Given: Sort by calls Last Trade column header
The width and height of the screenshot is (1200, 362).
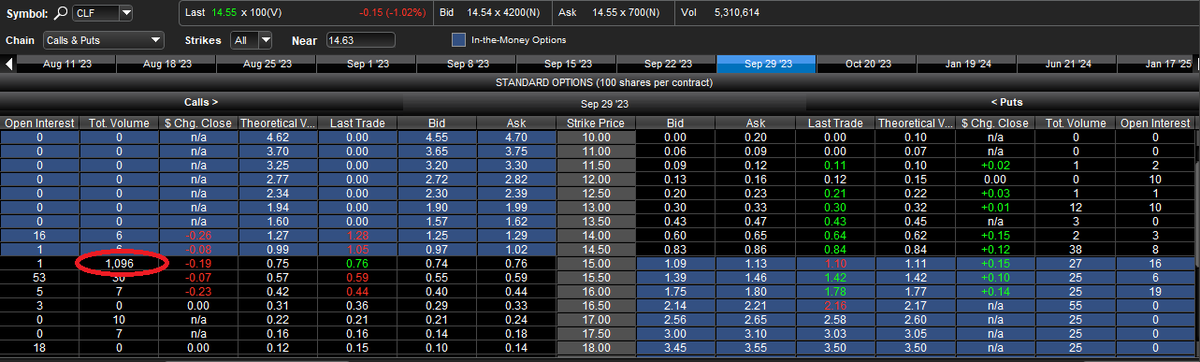Looking at the screenshot, I should tap(357, 123).
